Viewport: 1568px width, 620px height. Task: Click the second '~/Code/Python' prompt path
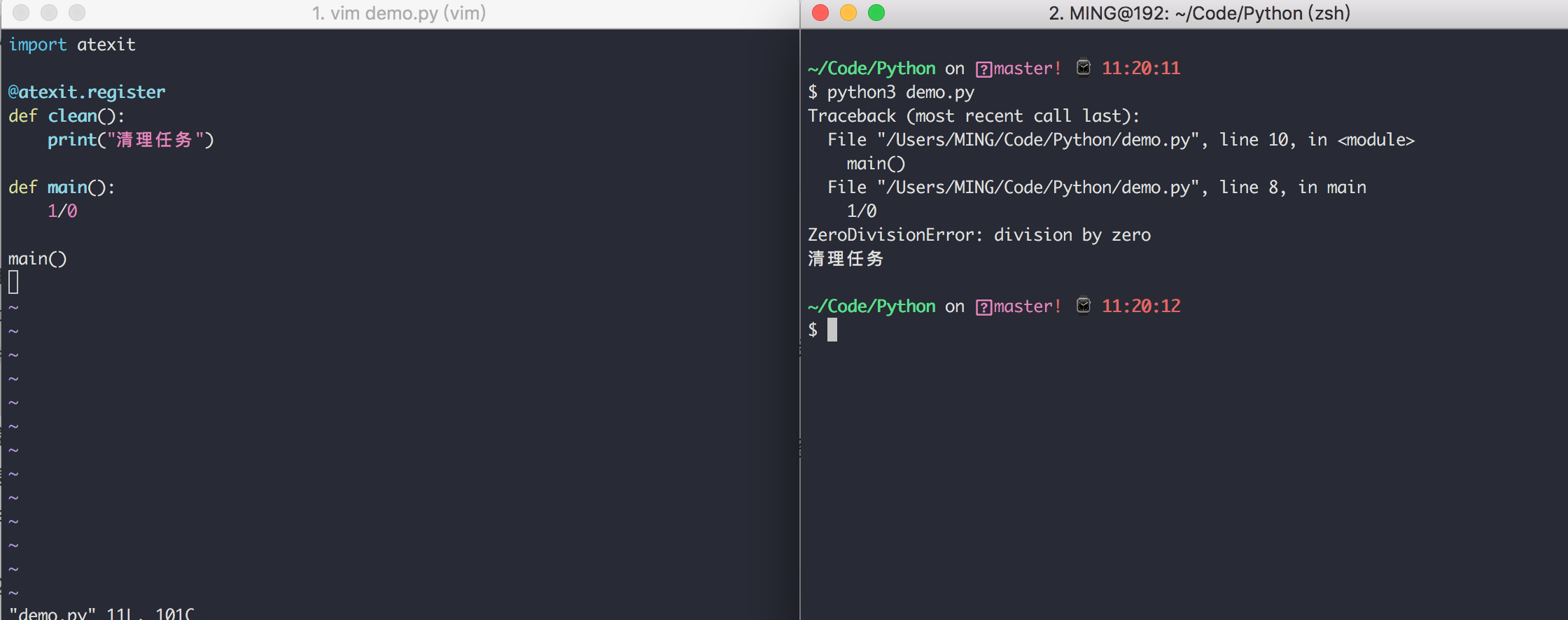pos(871,307)
